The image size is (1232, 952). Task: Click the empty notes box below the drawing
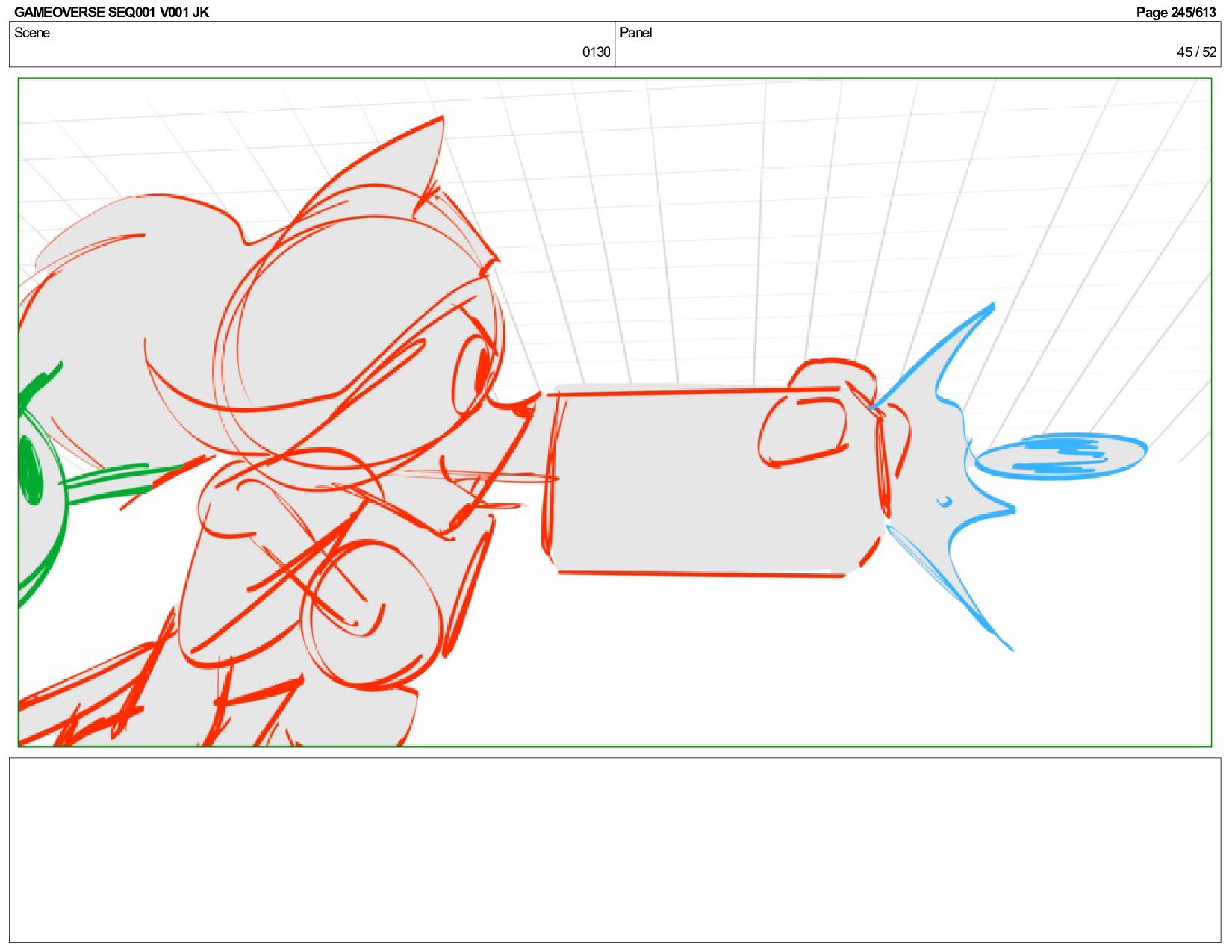click(x=615, y=850)
